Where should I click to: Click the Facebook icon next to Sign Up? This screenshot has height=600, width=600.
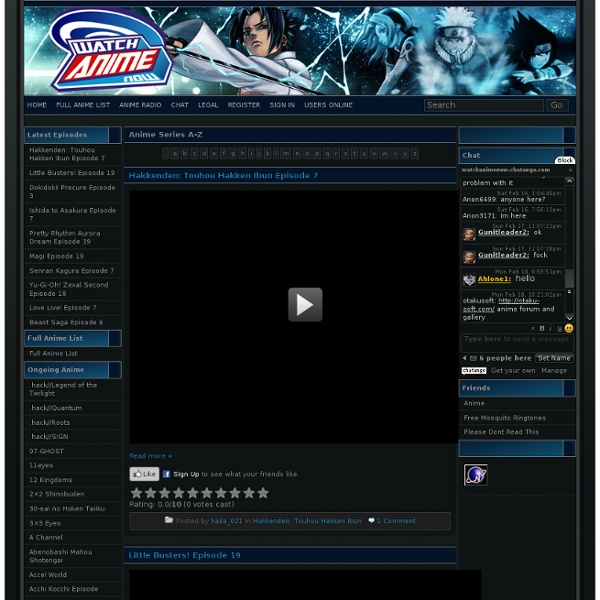(166, 474)
